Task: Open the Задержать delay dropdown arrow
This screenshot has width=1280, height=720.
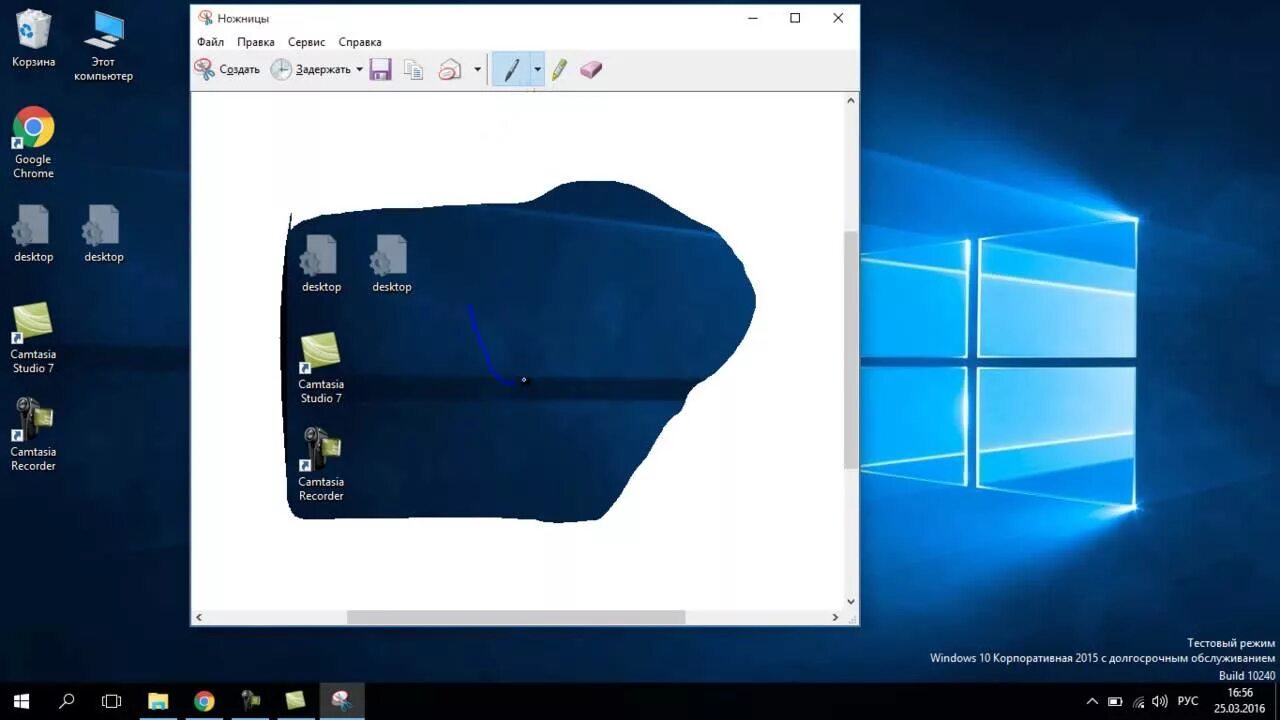Action: [x=360, y=70]
